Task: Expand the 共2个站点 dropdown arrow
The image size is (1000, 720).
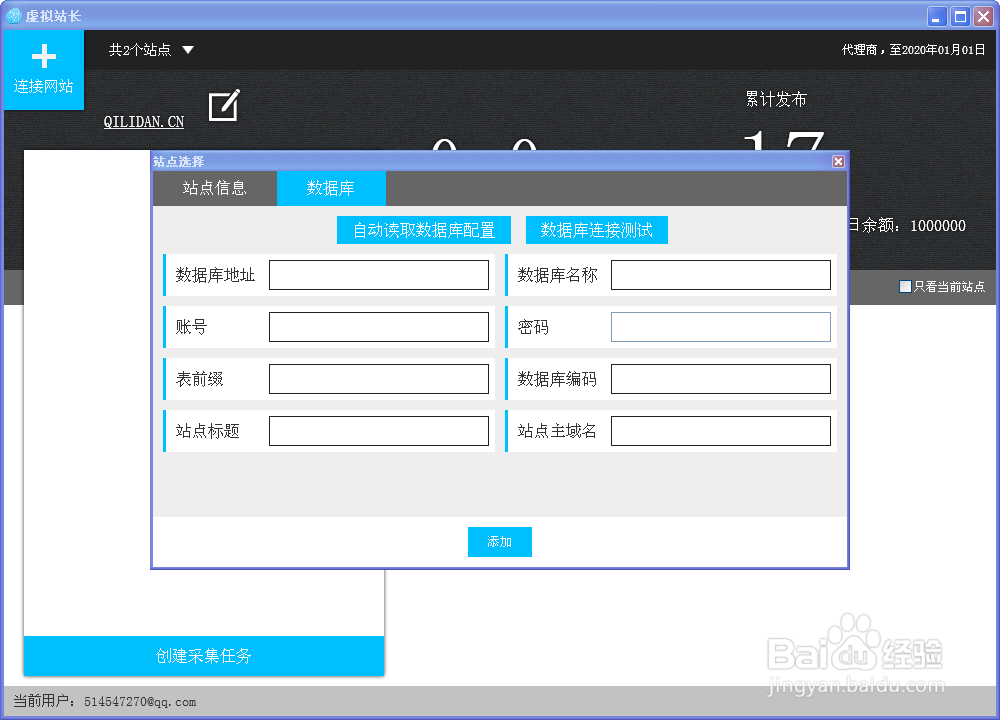Action: click(x=188, y=50)
